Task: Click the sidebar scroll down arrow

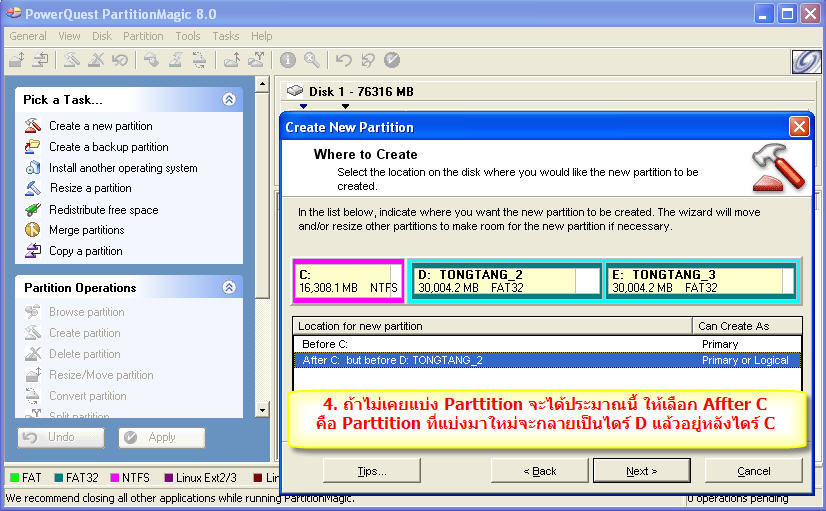Action: (x=262, y=410)
